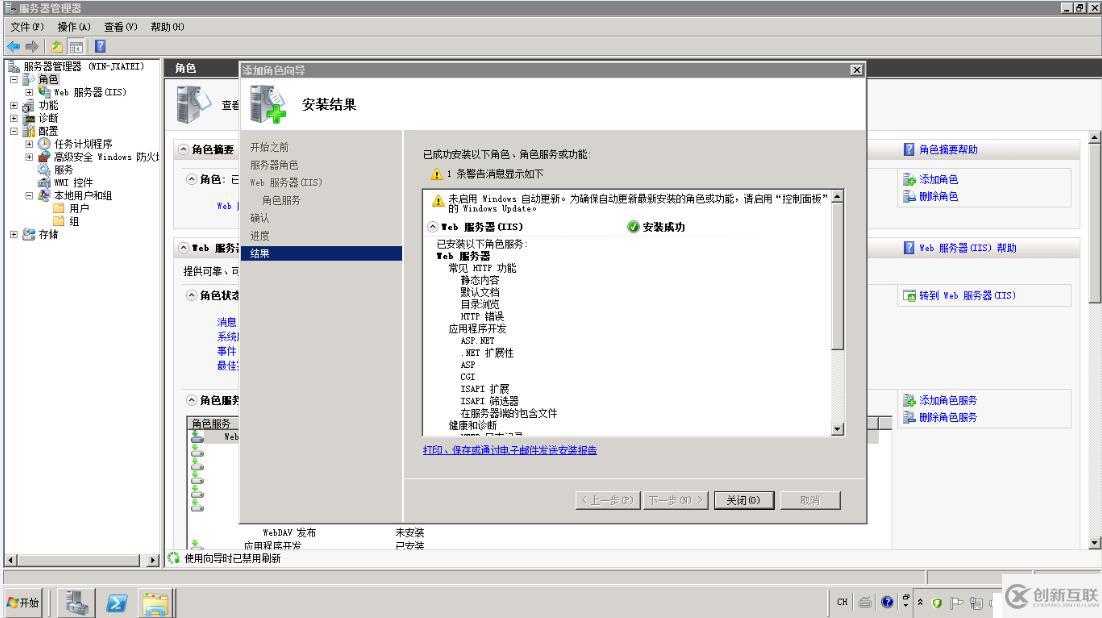The height and width of the screenshot is (618, 1102).
Task: Click the Web 服务器(IIS) 帮助 link
Action: coord(968,247)
